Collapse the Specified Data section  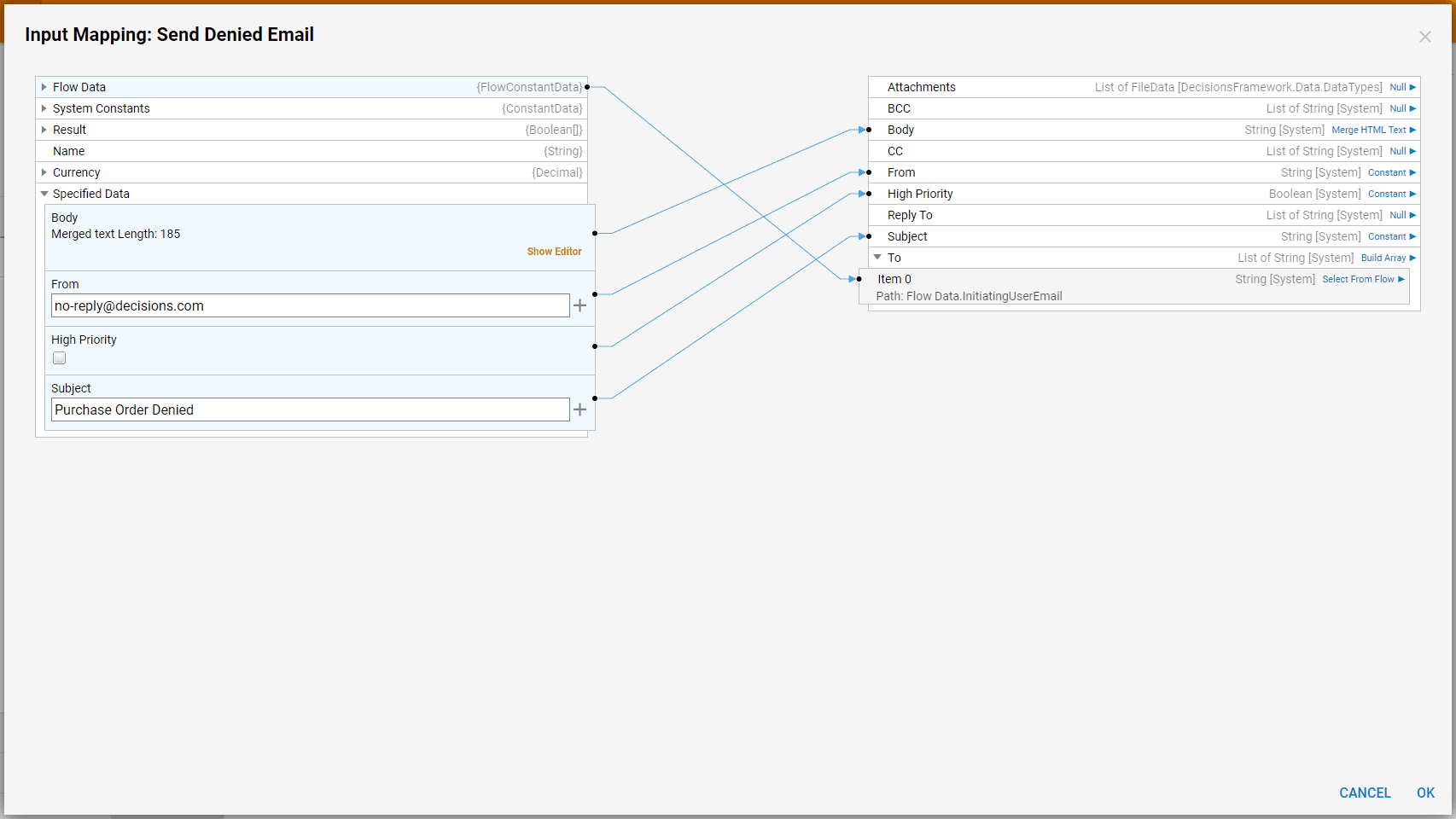click(44, 194)
